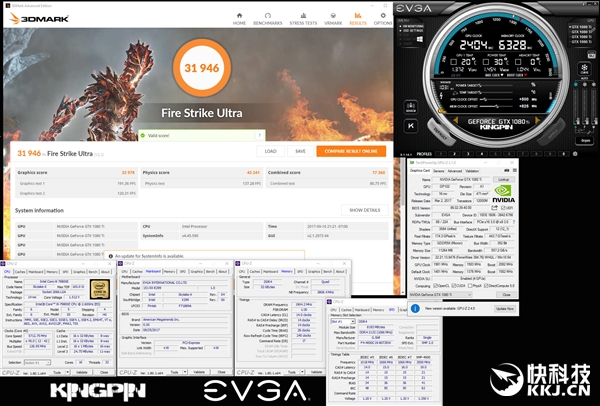Switch to the Advanced tab in GPU-Z
This screenshot has width=600, height=406.
(x=455, y=171)
